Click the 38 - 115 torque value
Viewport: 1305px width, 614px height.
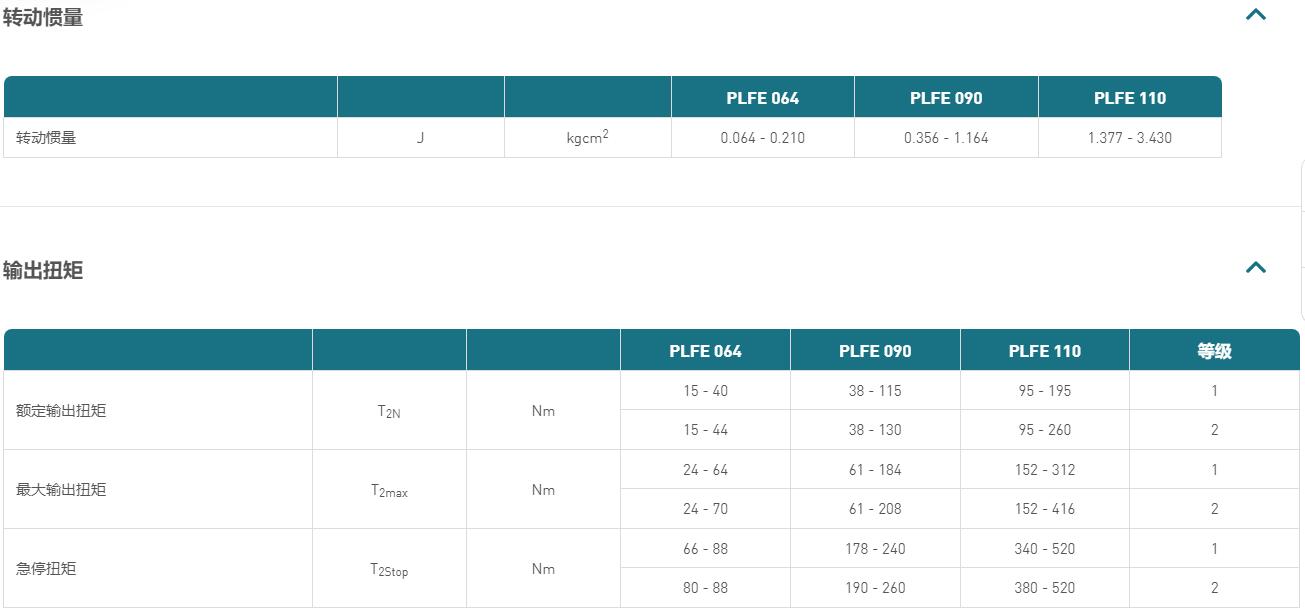point(874,391)
